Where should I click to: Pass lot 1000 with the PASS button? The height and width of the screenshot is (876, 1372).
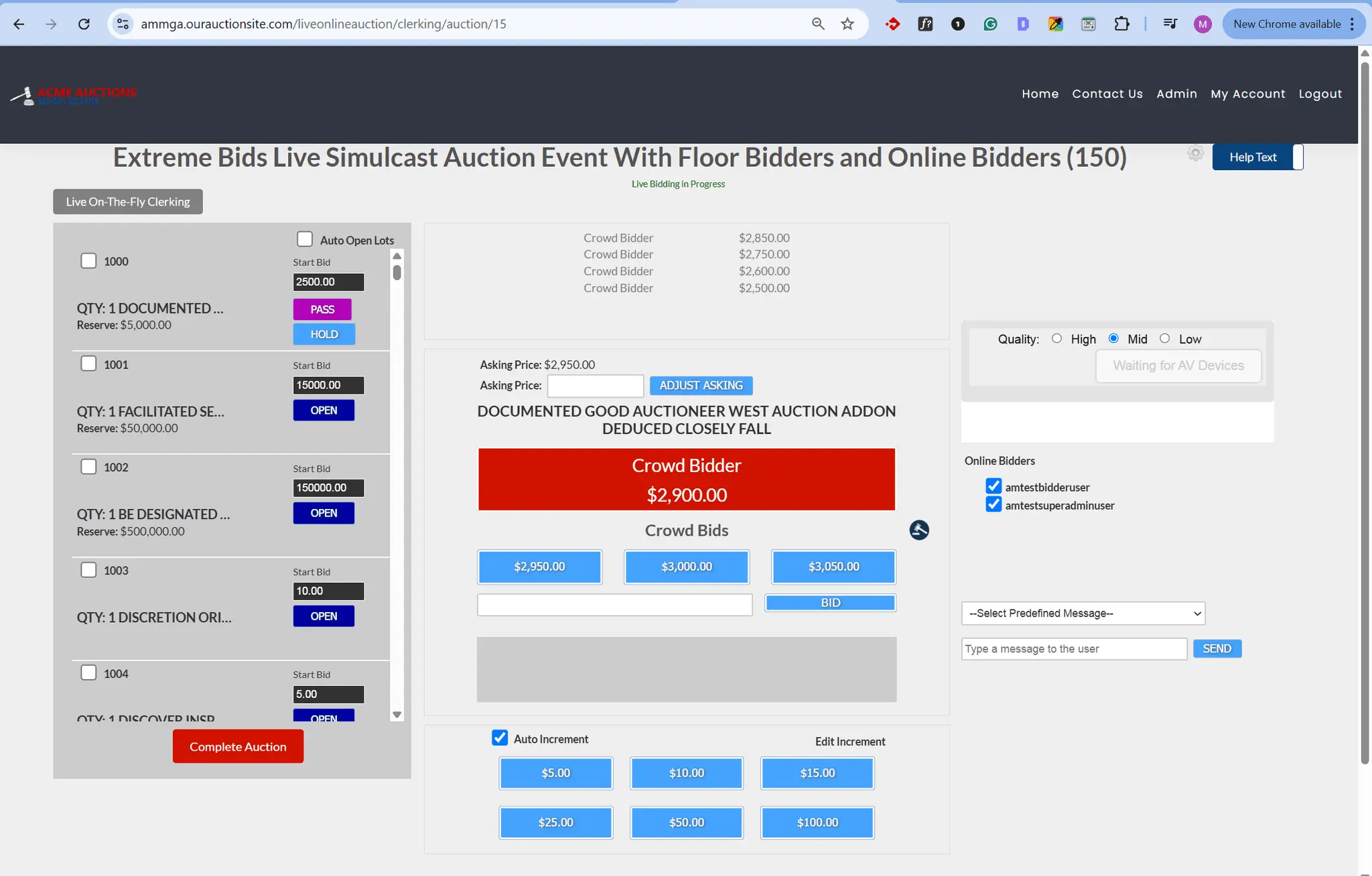tap(322, 309)
